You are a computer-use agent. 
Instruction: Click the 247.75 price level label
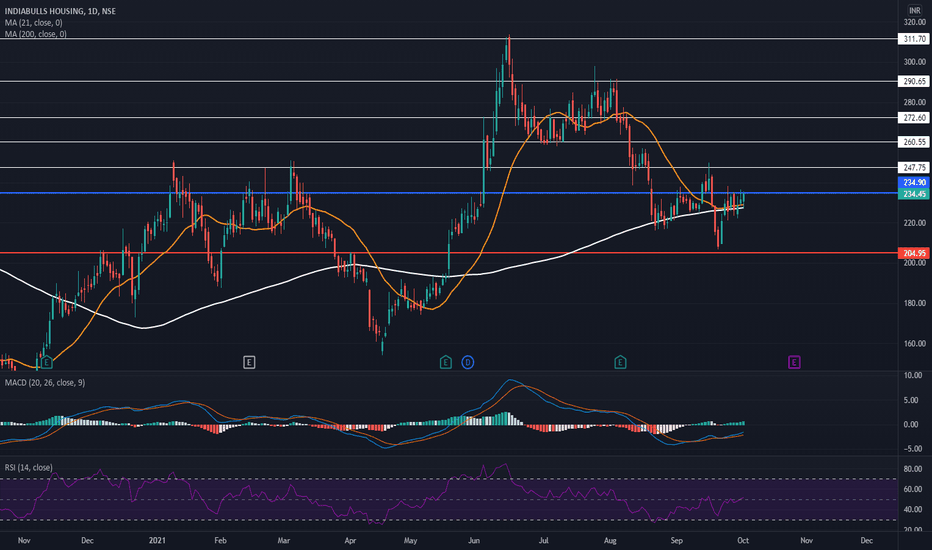coord(914,168)
